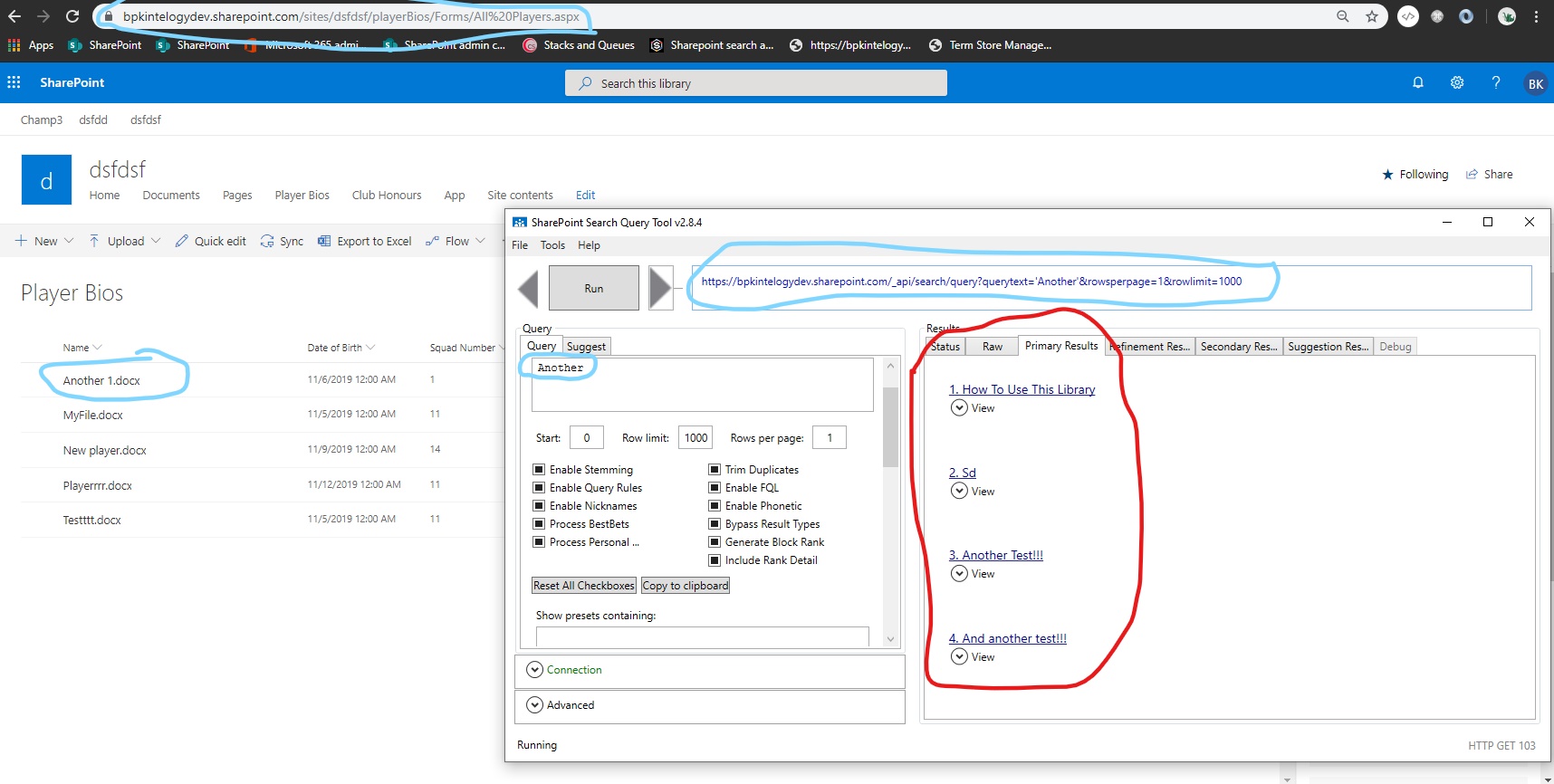Screen dimensions: 1554x784
Task: Open Another 1.docx file
Action: 101,381
